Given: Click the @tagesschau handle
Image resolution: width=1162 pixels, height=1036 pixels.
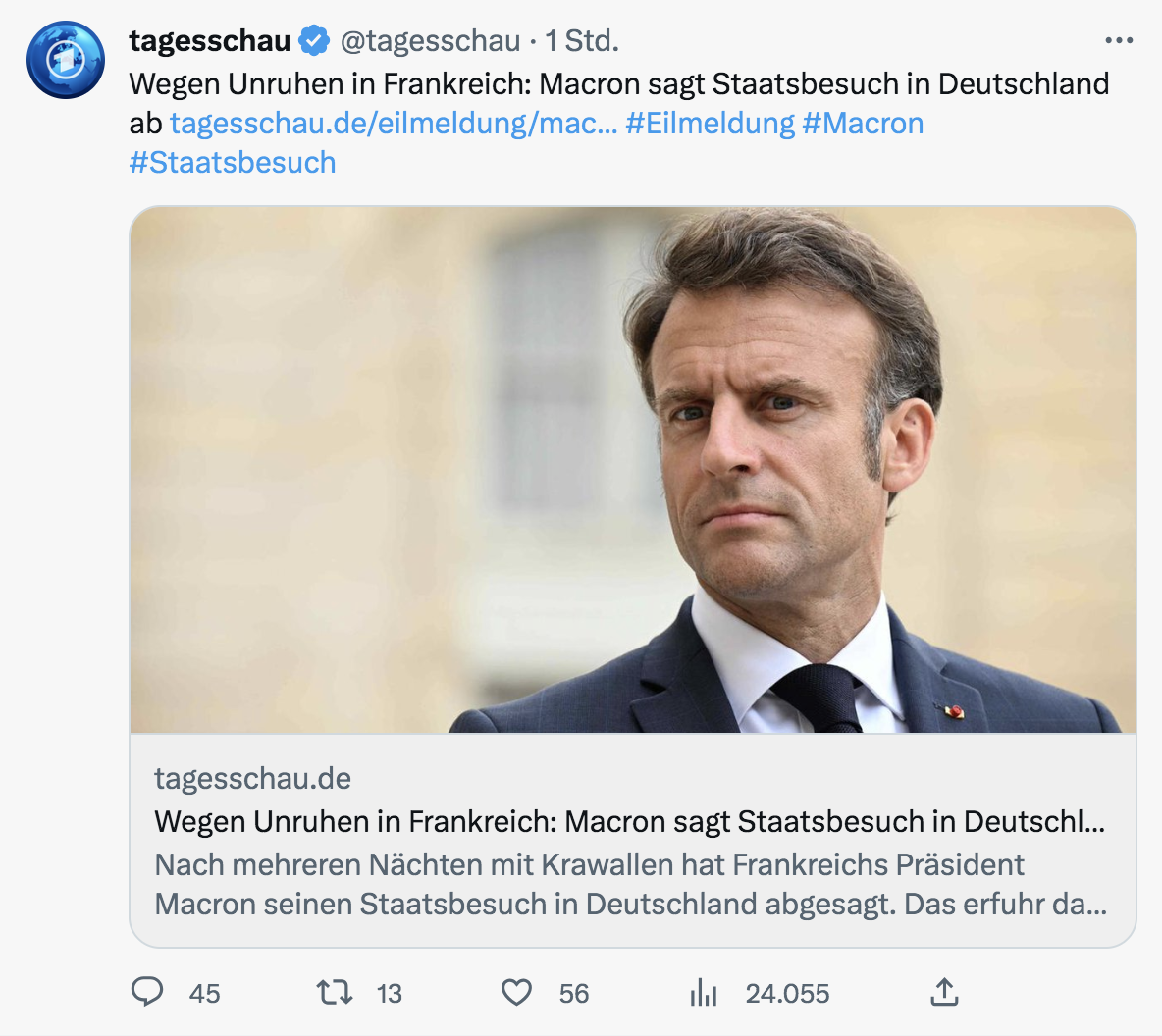Looking at the screenshot, I should coord(430,41).
